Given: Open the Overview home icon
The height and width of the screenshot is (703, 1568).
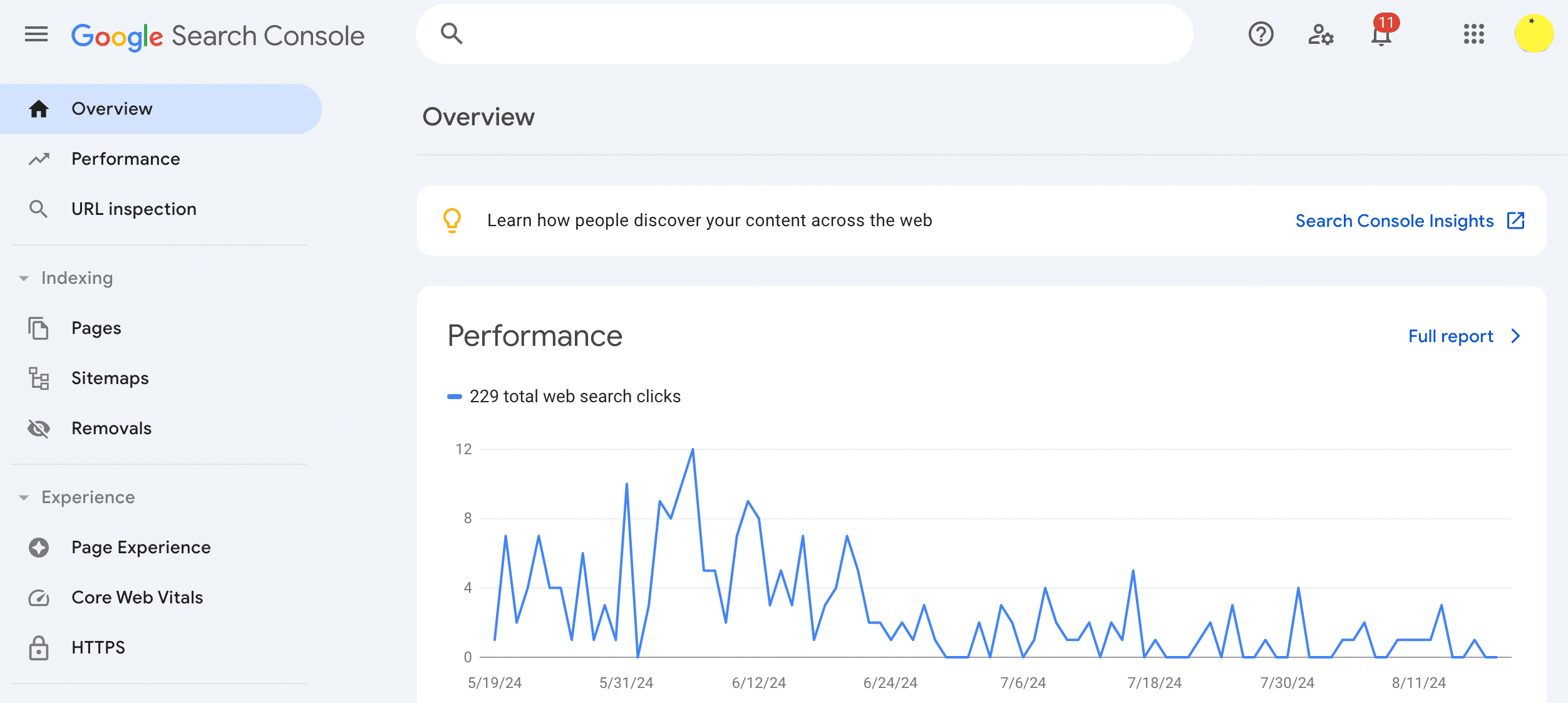Looking at the screenshot, I should tap(39, 108).
